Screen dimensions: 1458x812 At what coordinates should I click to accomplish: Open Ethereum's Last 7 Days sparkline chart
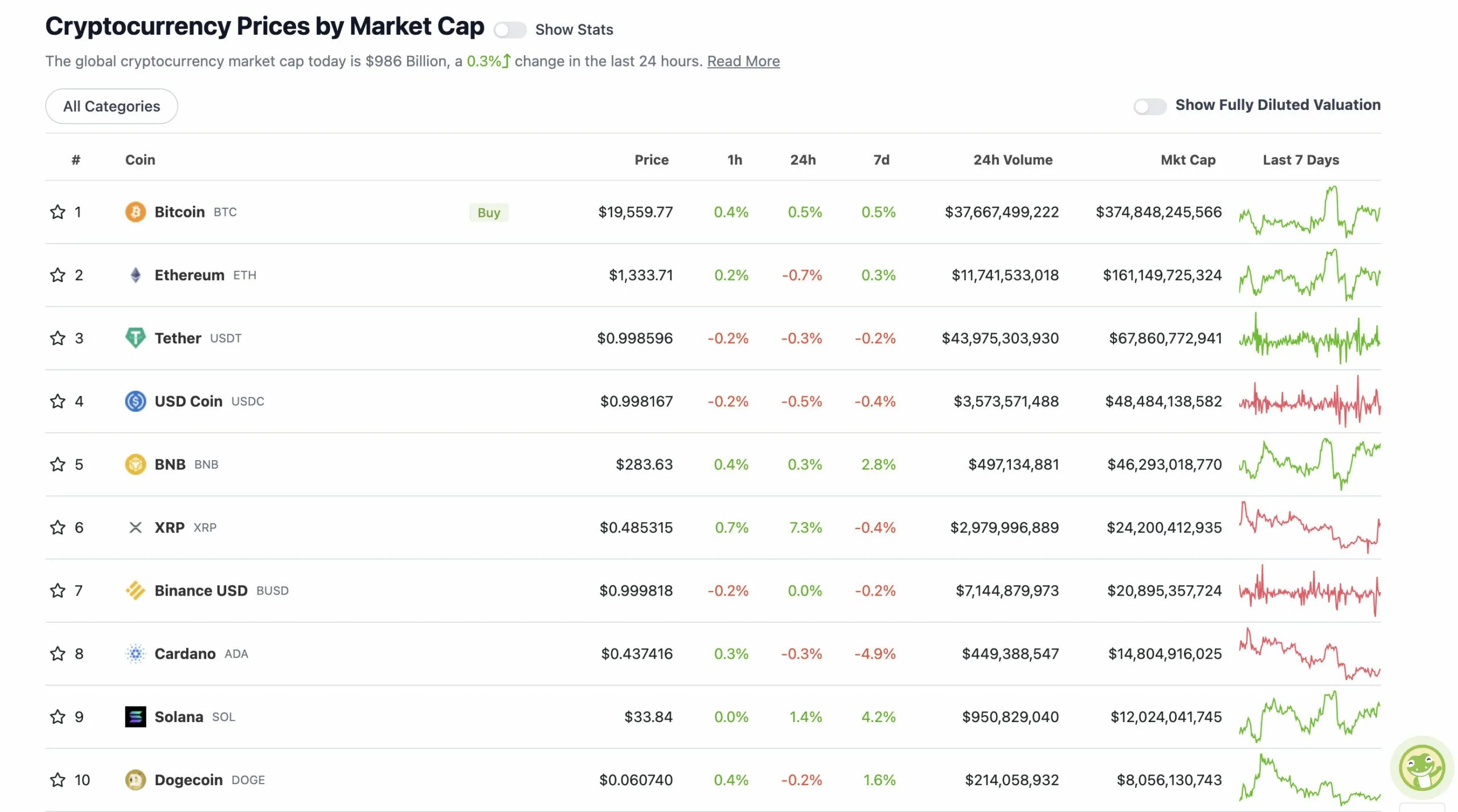tap(1309, 275)
